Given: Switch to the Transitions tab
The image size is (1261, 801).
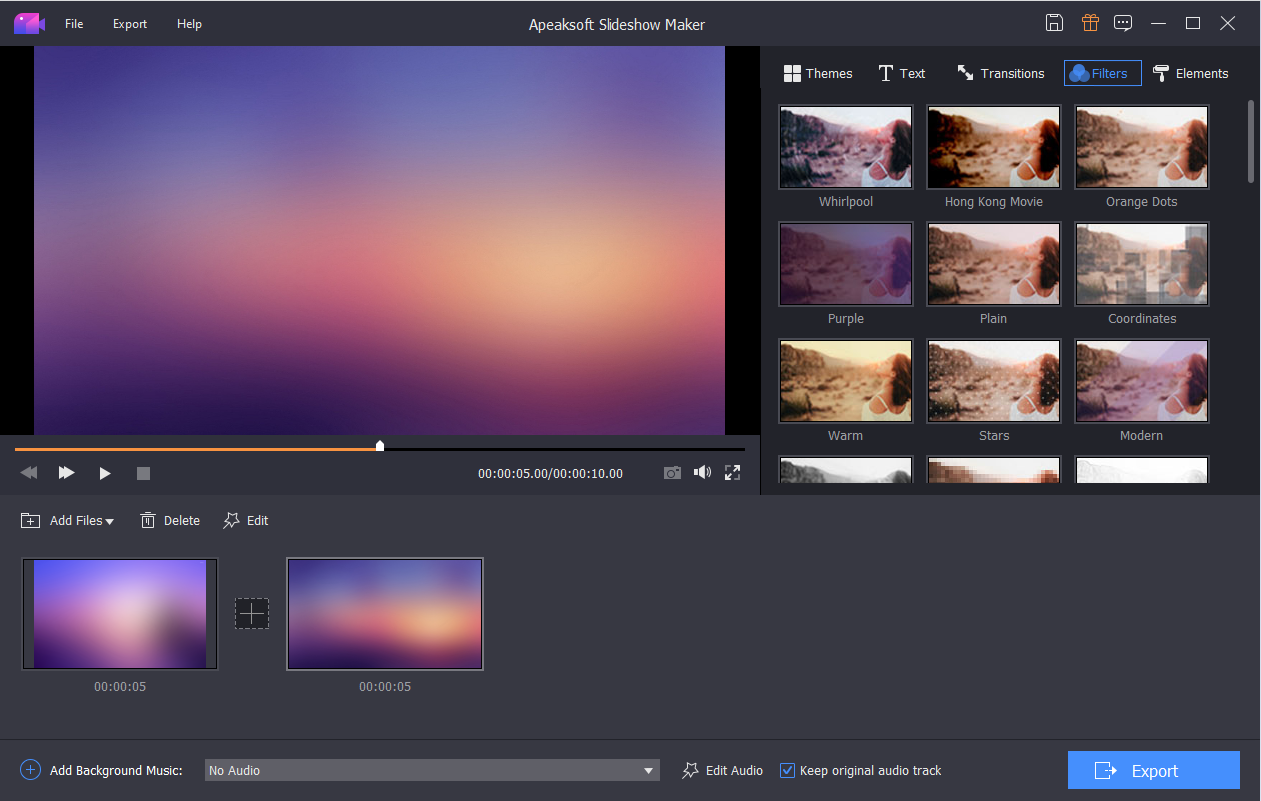Looking at the screenshot, I should pos(1000,73).
